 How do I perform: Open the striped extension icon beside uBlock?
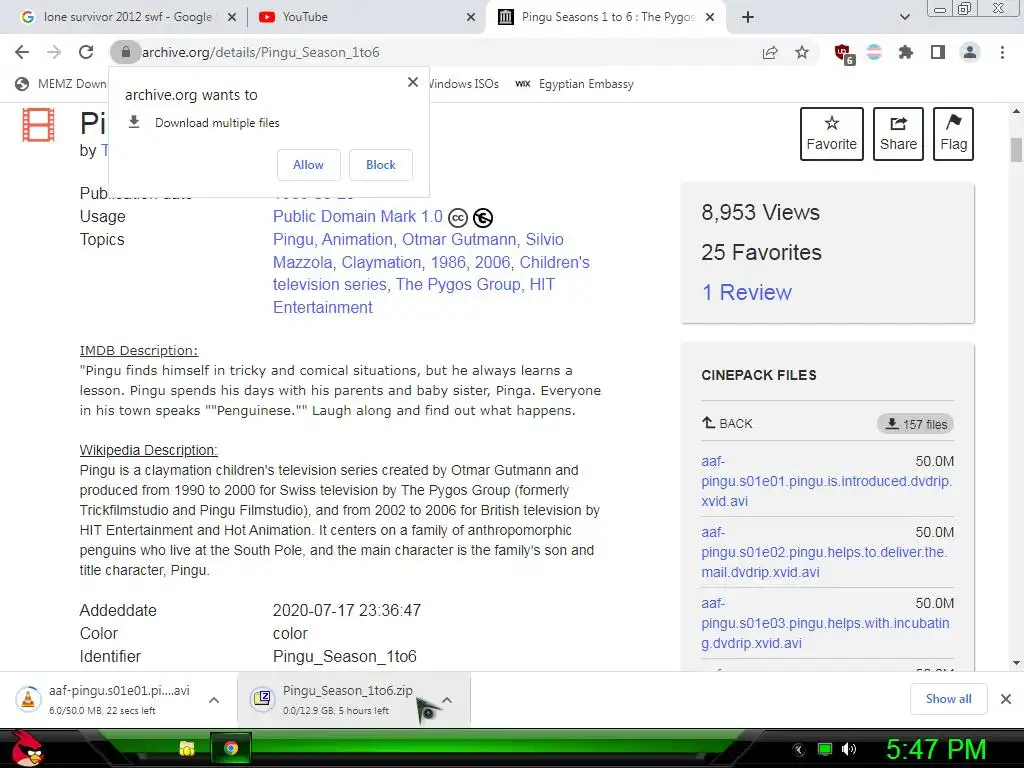pyautogui.click(x=874, y=52)
